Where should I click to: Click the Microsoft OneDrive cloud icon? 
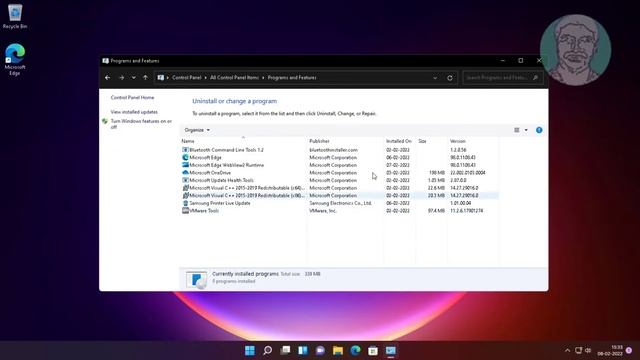point(185,173)
